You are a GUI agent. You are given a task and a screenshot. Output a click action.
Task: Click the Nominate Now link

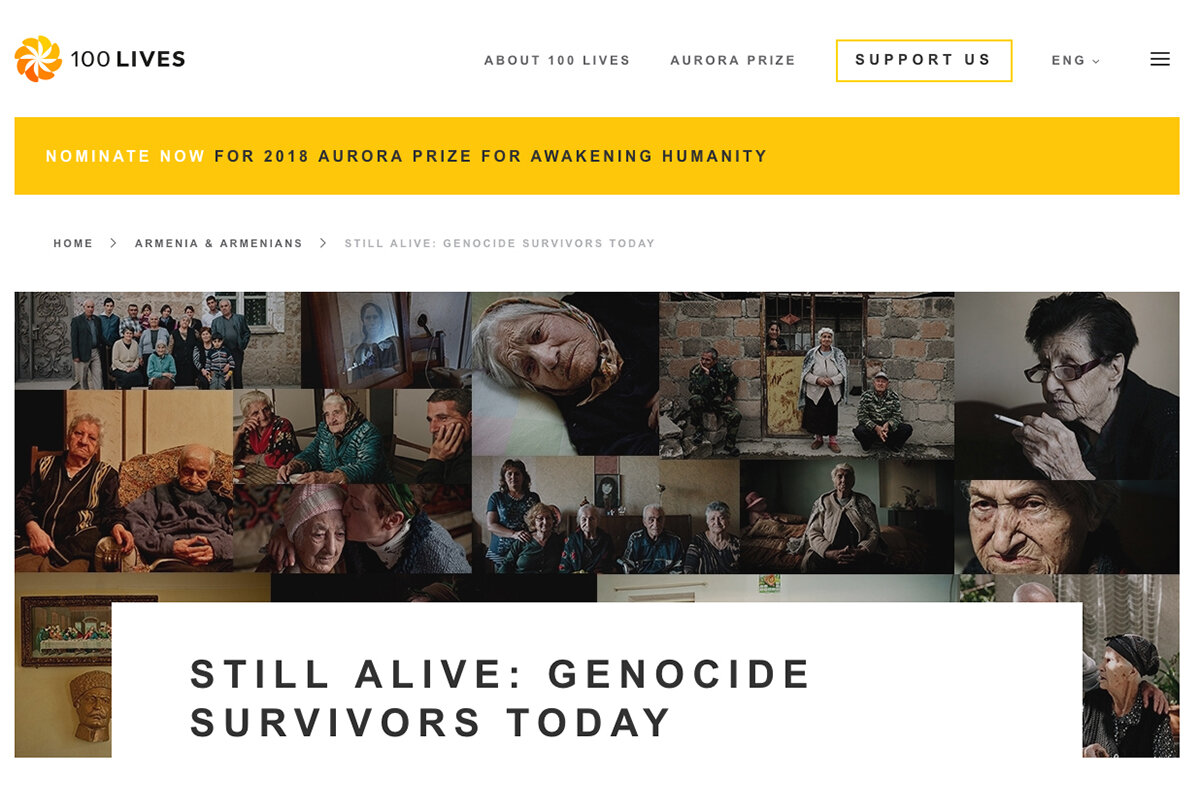coord(126,156)
